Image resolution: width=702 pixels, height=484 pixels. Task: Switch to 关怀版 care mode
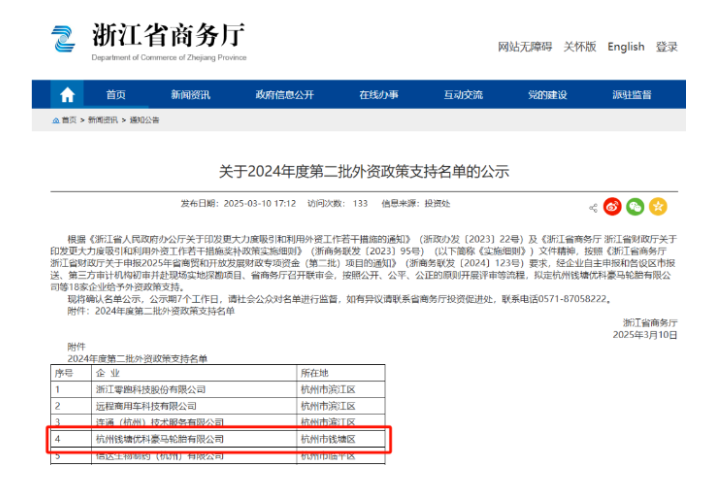tap(580, 47)
